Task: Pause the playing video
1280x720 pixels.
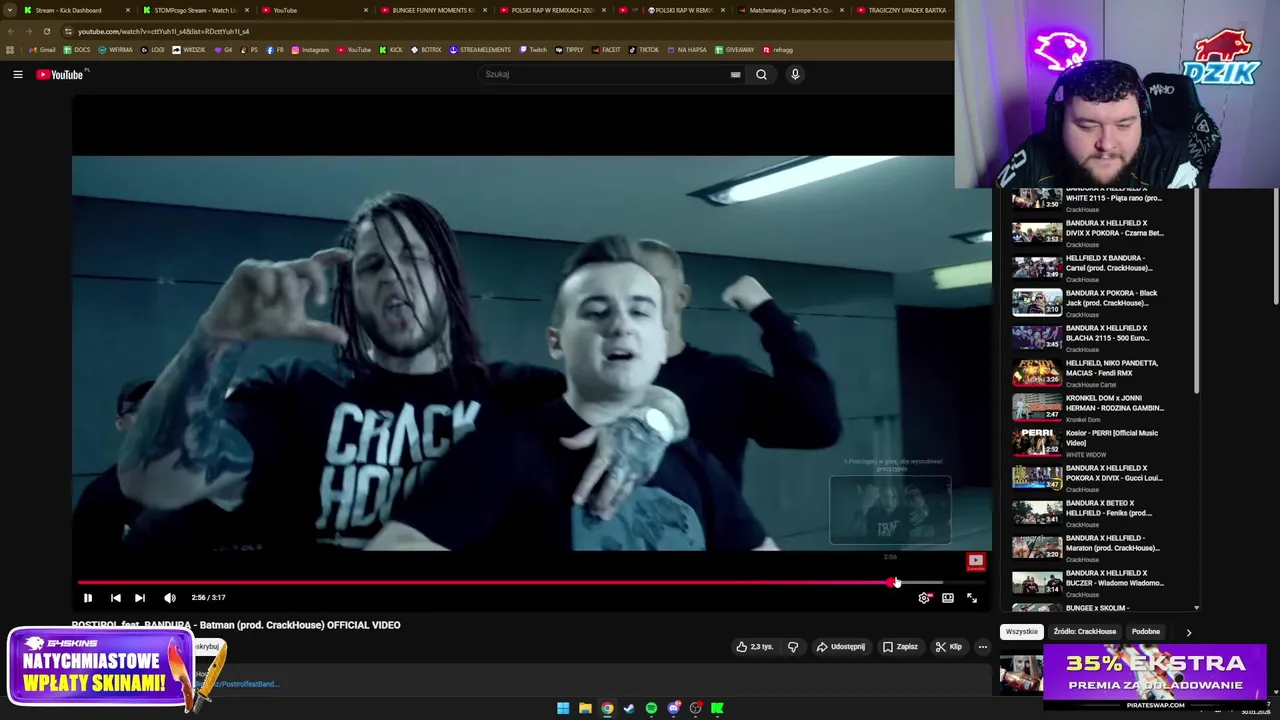Action: pyautogui.click(x=88, y=598)
